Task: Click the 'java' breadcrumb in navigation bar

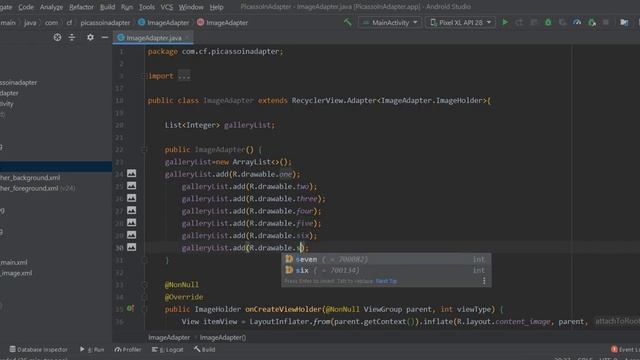Action: click(x=30, y=23)
